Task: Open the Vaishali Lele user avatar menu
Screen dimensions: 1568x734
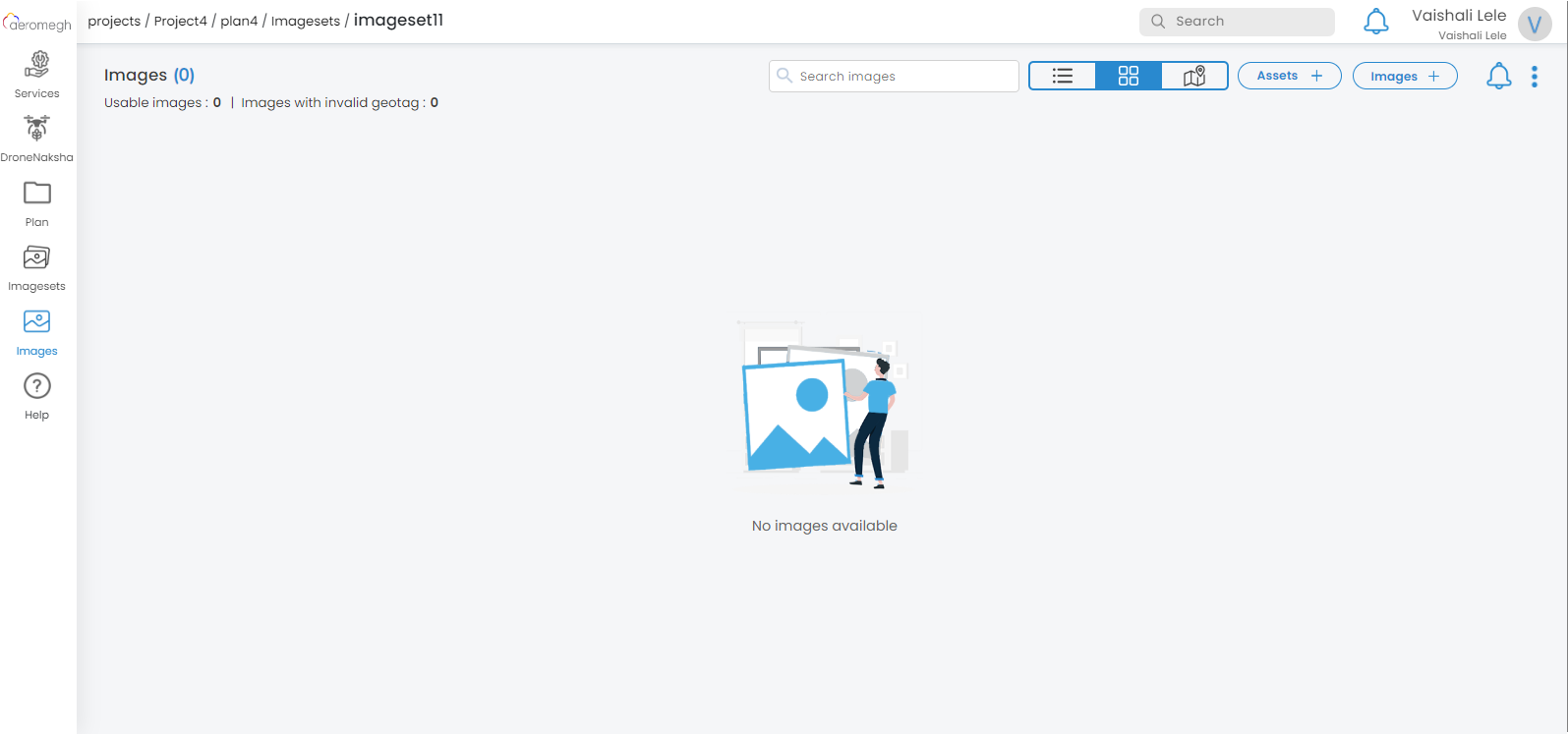Action: [1534, 24]
